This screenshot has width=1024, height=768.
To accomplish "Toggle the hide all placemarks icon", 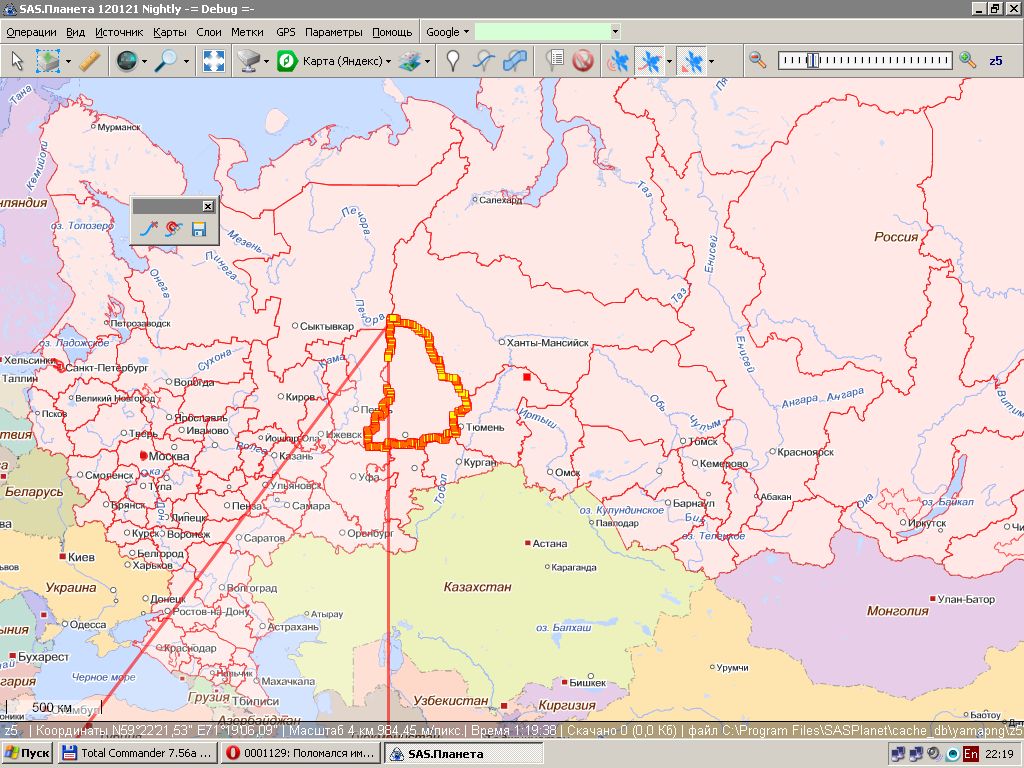I will 583,61.
